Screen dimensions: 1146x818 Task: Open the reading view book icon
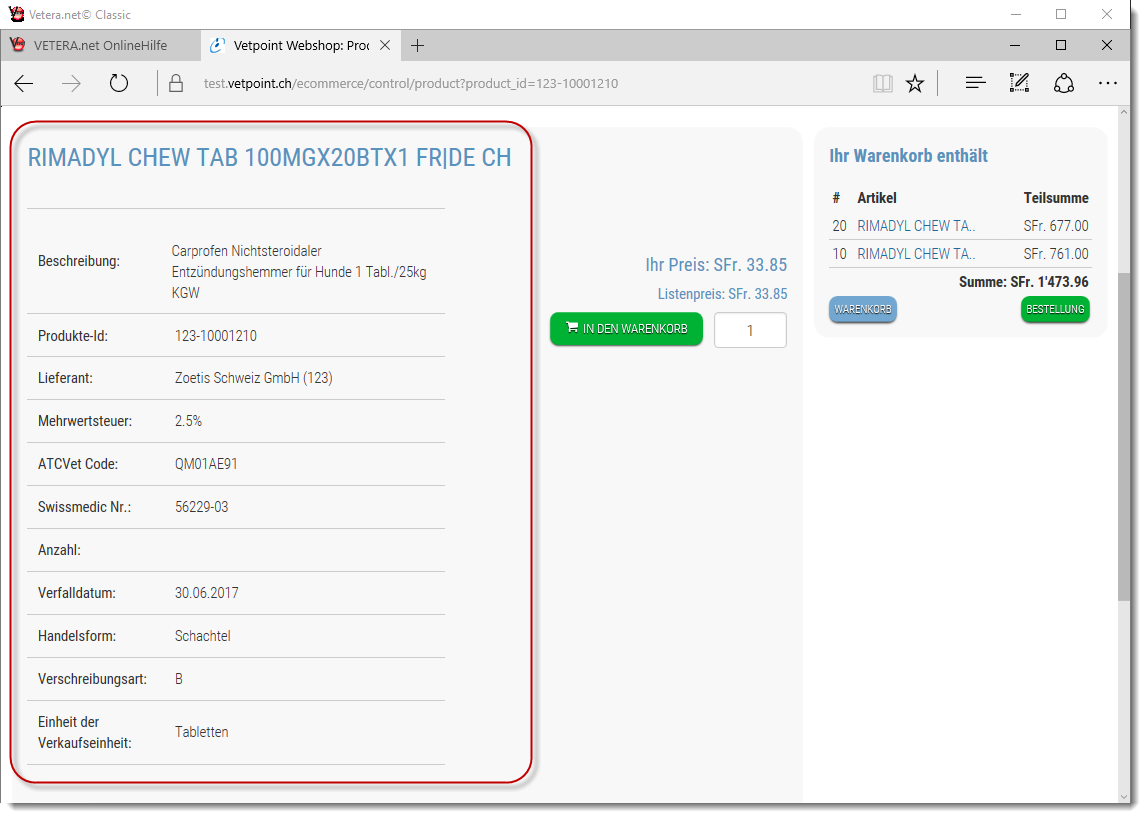882,84
